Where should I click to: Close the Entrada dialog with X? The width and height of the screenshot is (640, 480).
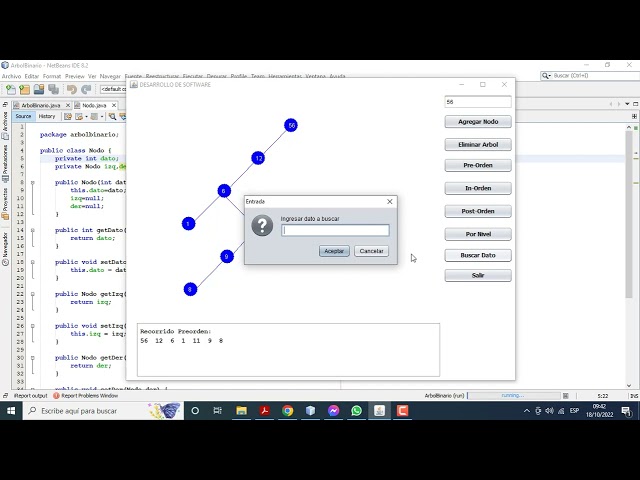click(390, 202)
